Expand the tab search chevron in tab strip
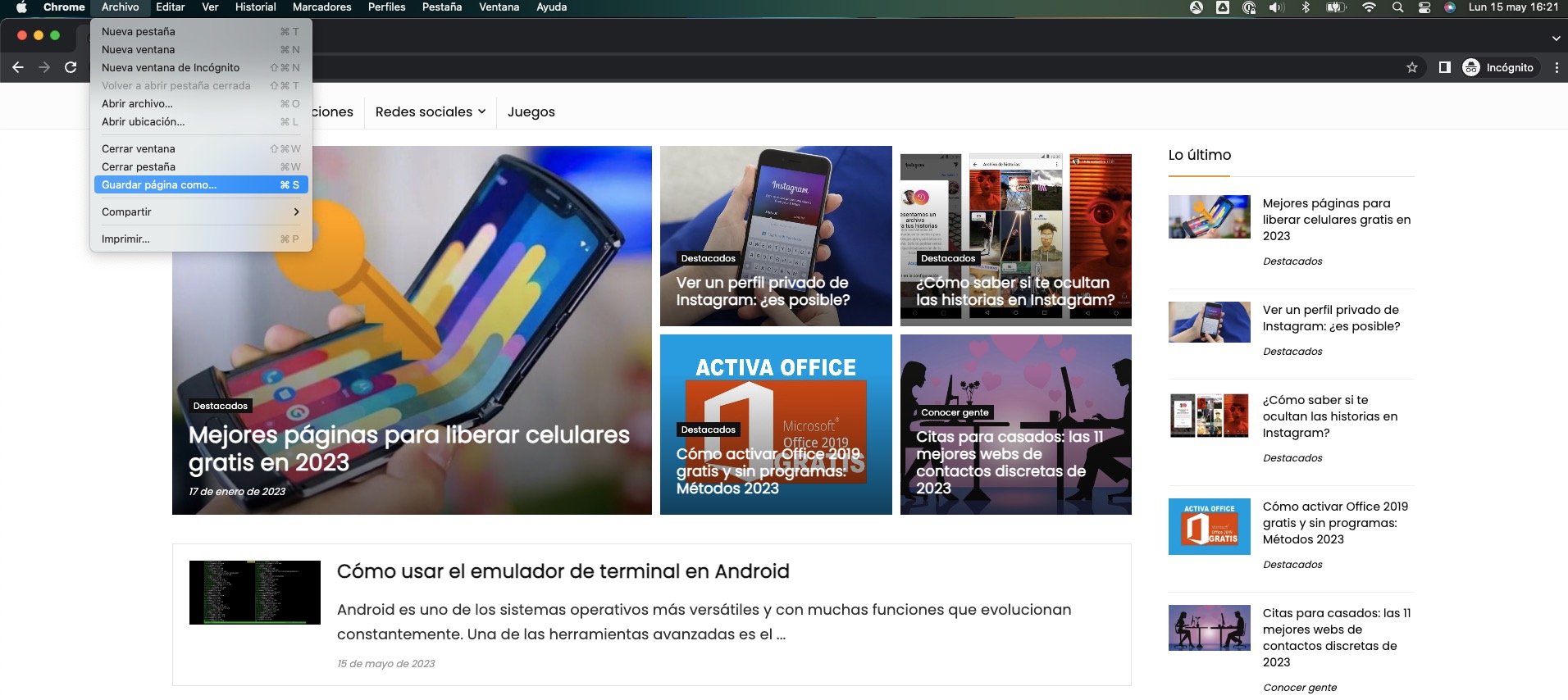1568x700 pixels. (x=1556, y=39)
